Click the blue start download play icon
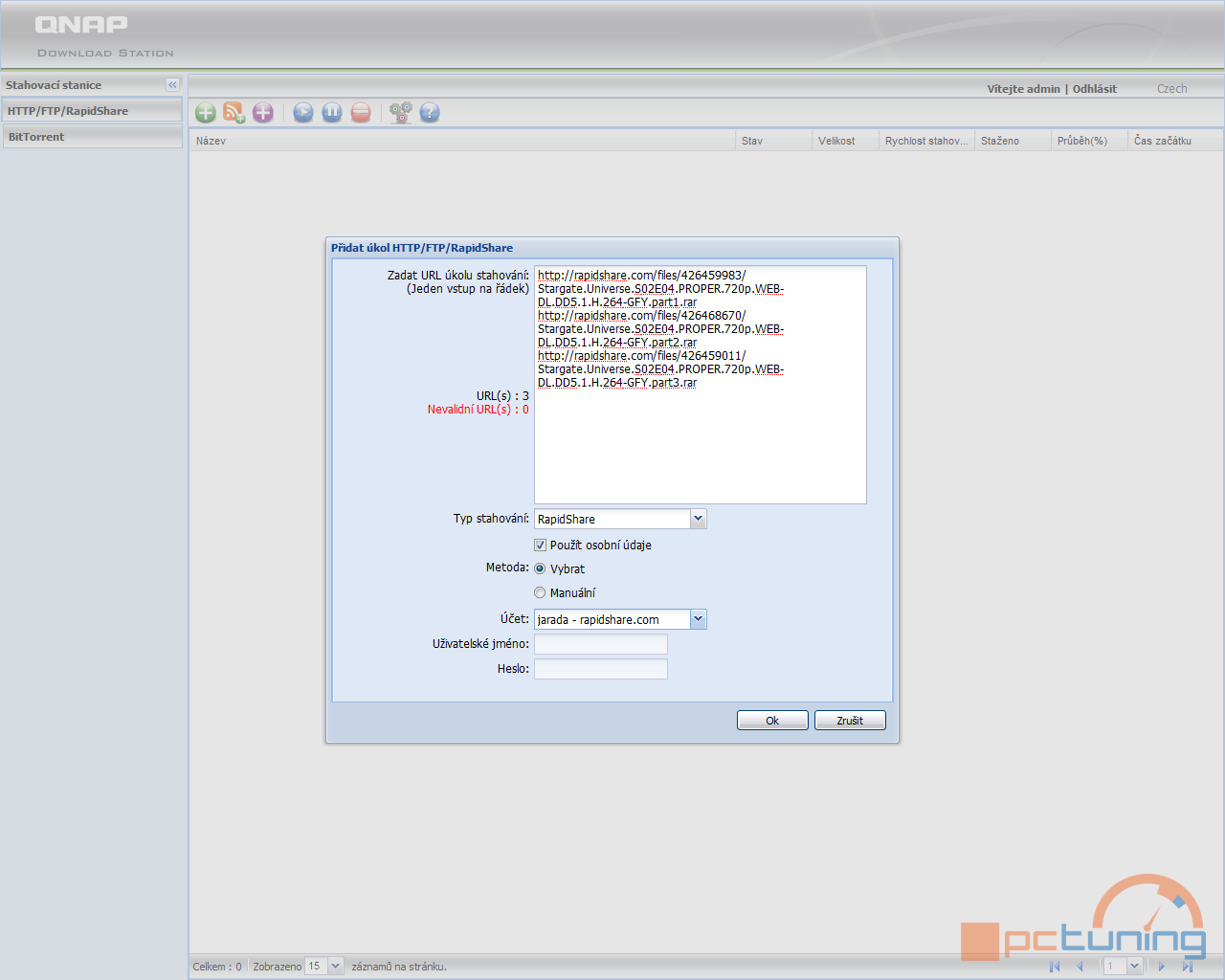 [303, 113]
